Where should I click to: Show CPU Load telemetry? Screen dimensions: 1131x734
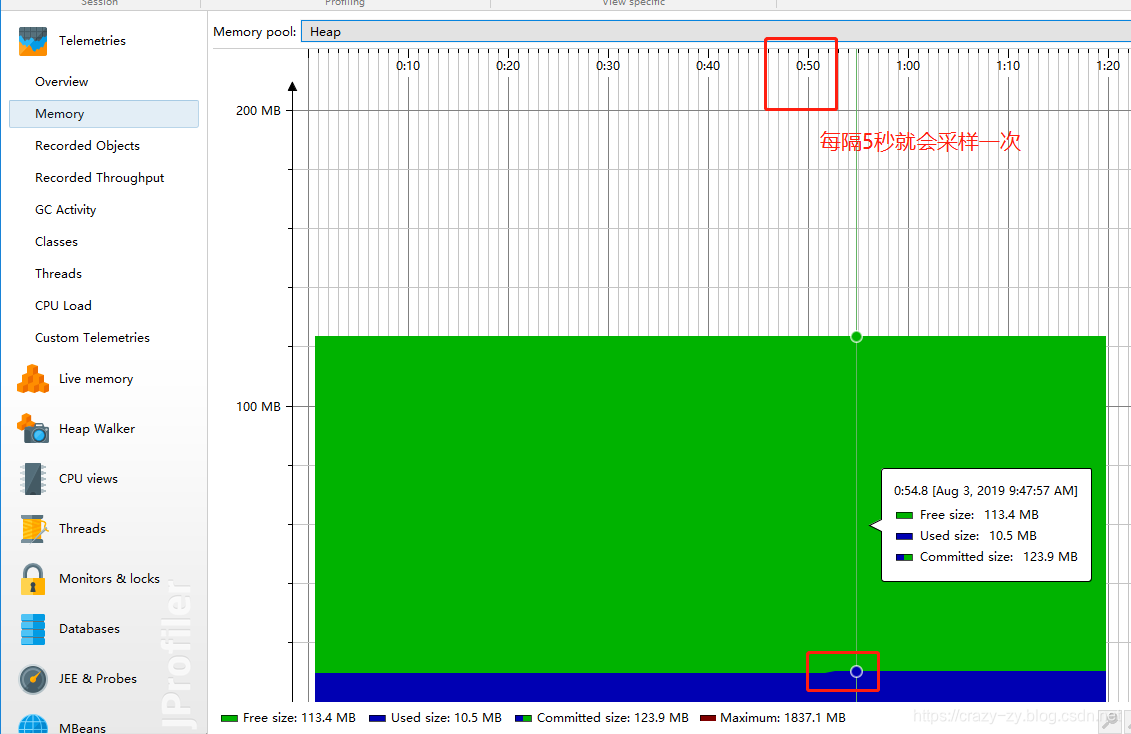click(x=63, y=306)
